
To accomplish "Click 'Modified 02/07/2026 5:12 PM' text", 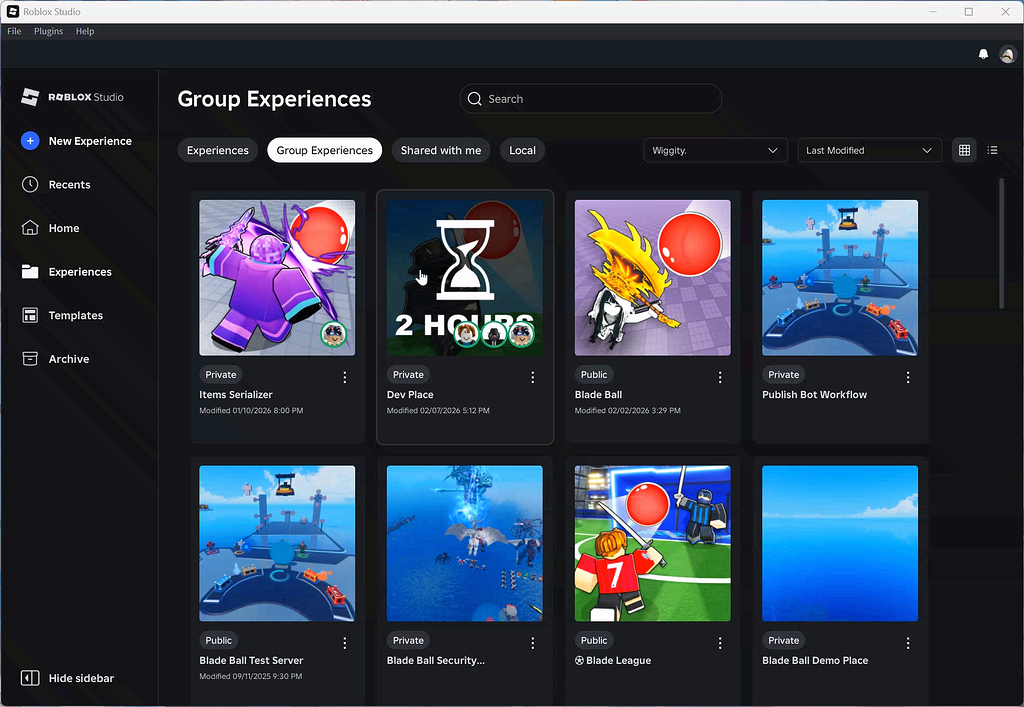I will (x=438, y=411).
